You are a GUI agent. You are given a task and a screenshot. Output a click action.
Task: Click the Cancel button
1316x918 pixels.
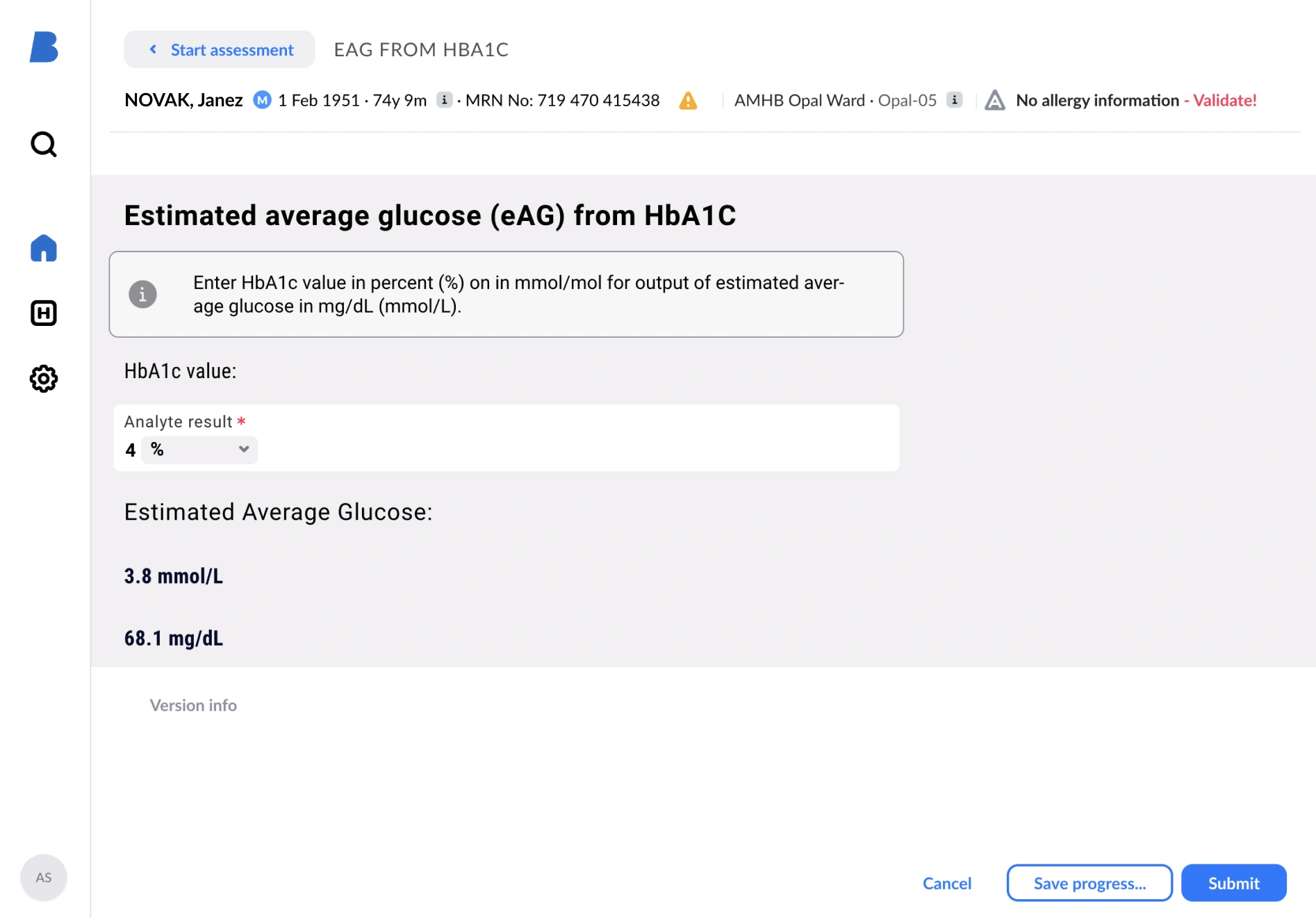pos(947,883)
